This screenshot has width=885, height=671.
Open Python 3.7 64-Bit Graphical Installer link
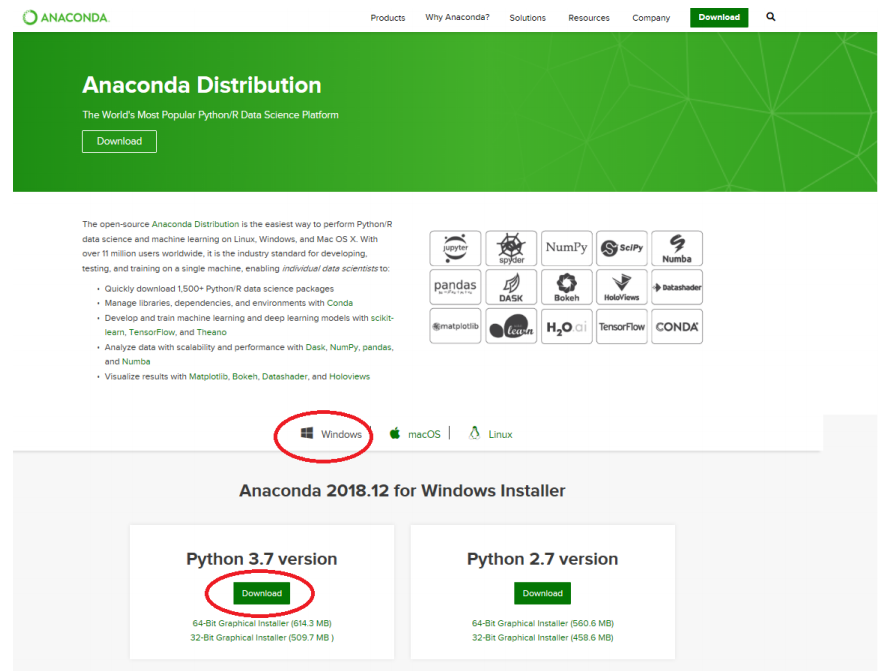coord(262,623)
